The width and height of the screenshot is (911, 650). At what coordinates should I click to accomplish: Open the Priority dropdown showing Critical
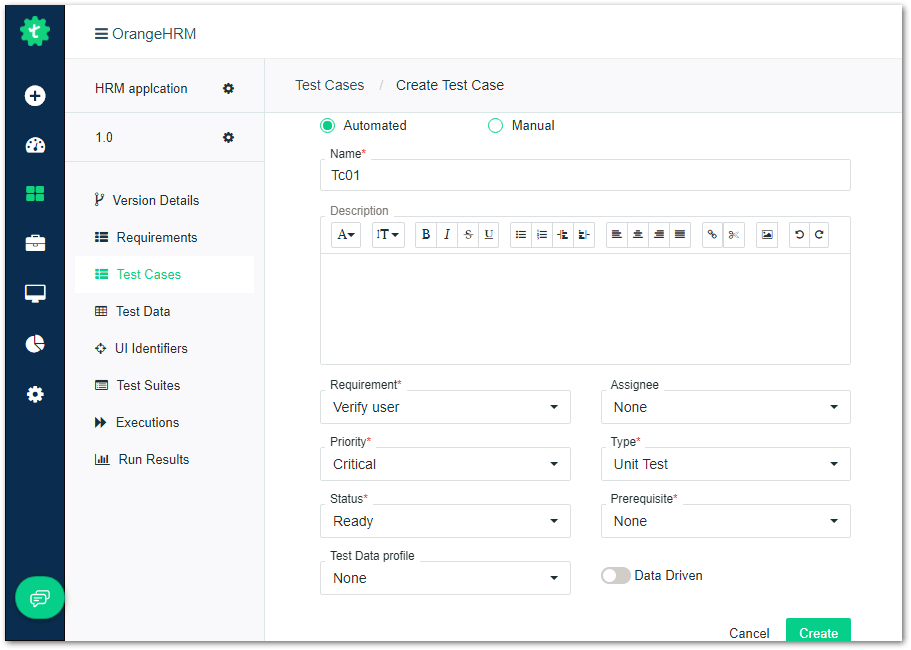click(445, 464)
